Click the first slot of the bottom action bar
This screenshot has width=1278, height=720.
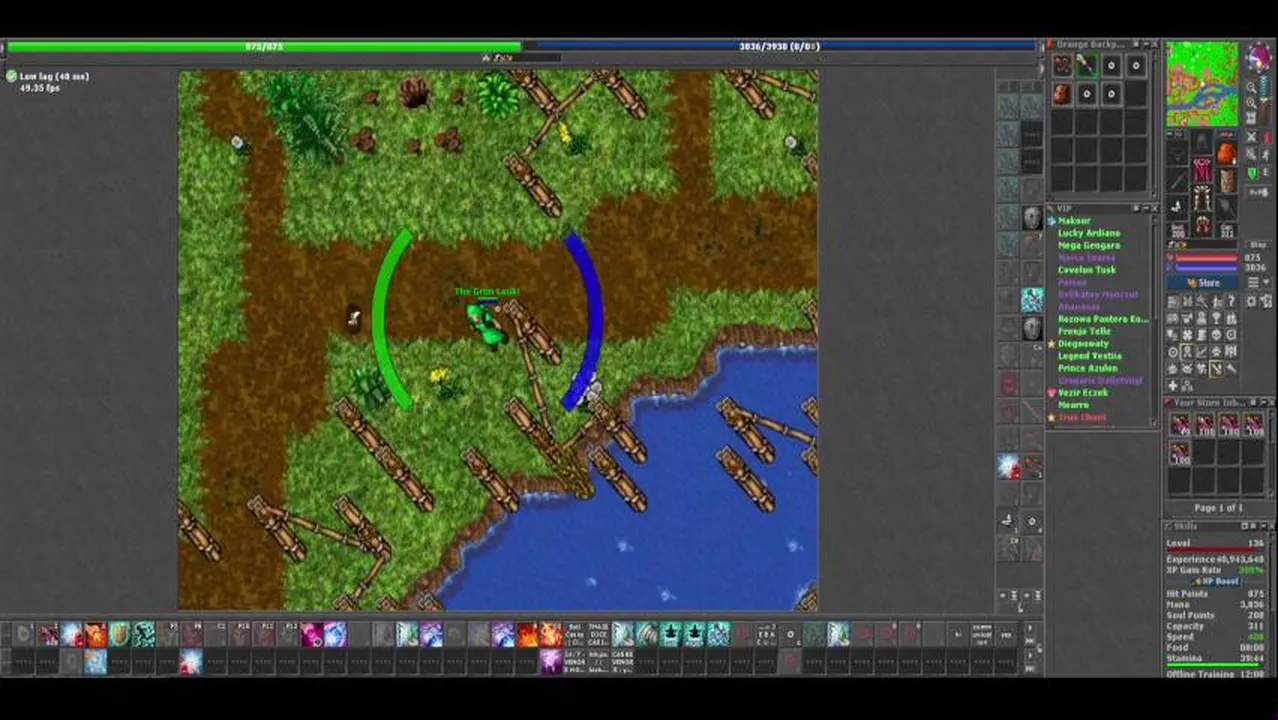[x=23, y=633]
